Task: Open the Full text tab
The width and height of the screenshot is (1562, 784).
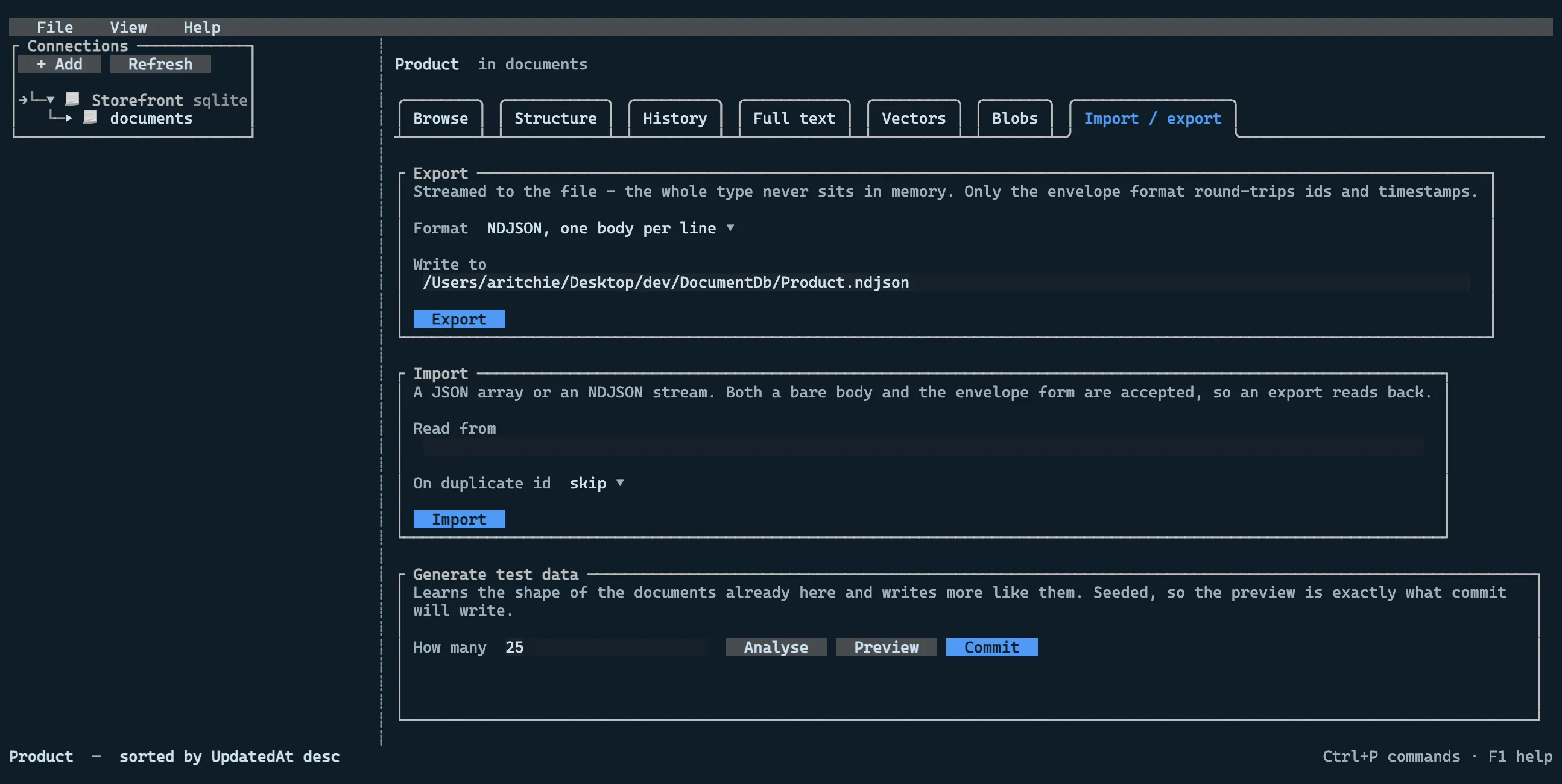Action: (x=794, y=118)
